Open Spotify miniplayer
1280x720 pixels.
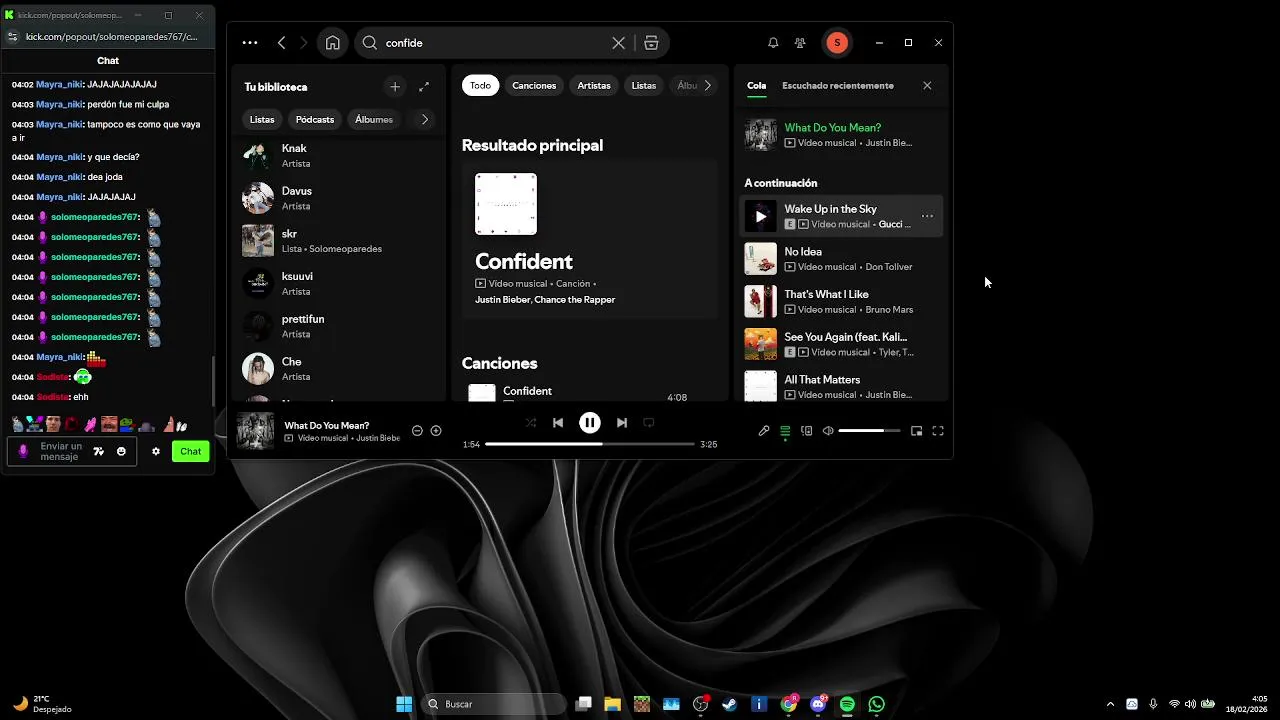tap(916, 431)
